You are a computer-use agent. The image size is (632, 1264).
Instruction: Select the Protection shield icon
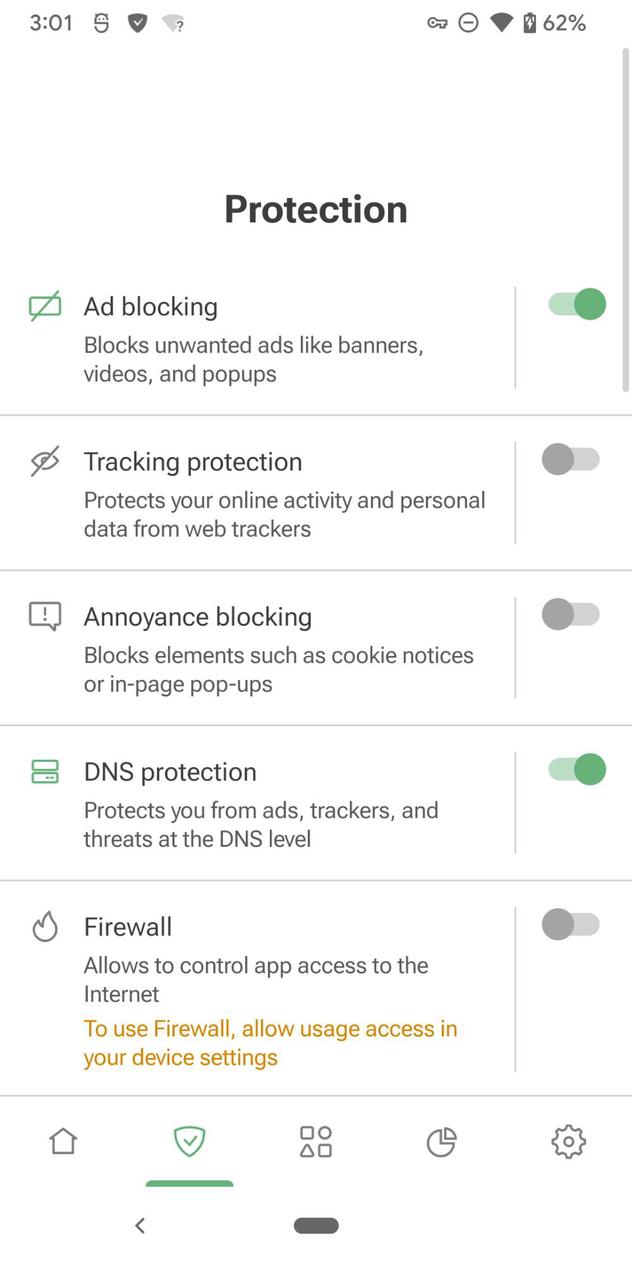189,1141
